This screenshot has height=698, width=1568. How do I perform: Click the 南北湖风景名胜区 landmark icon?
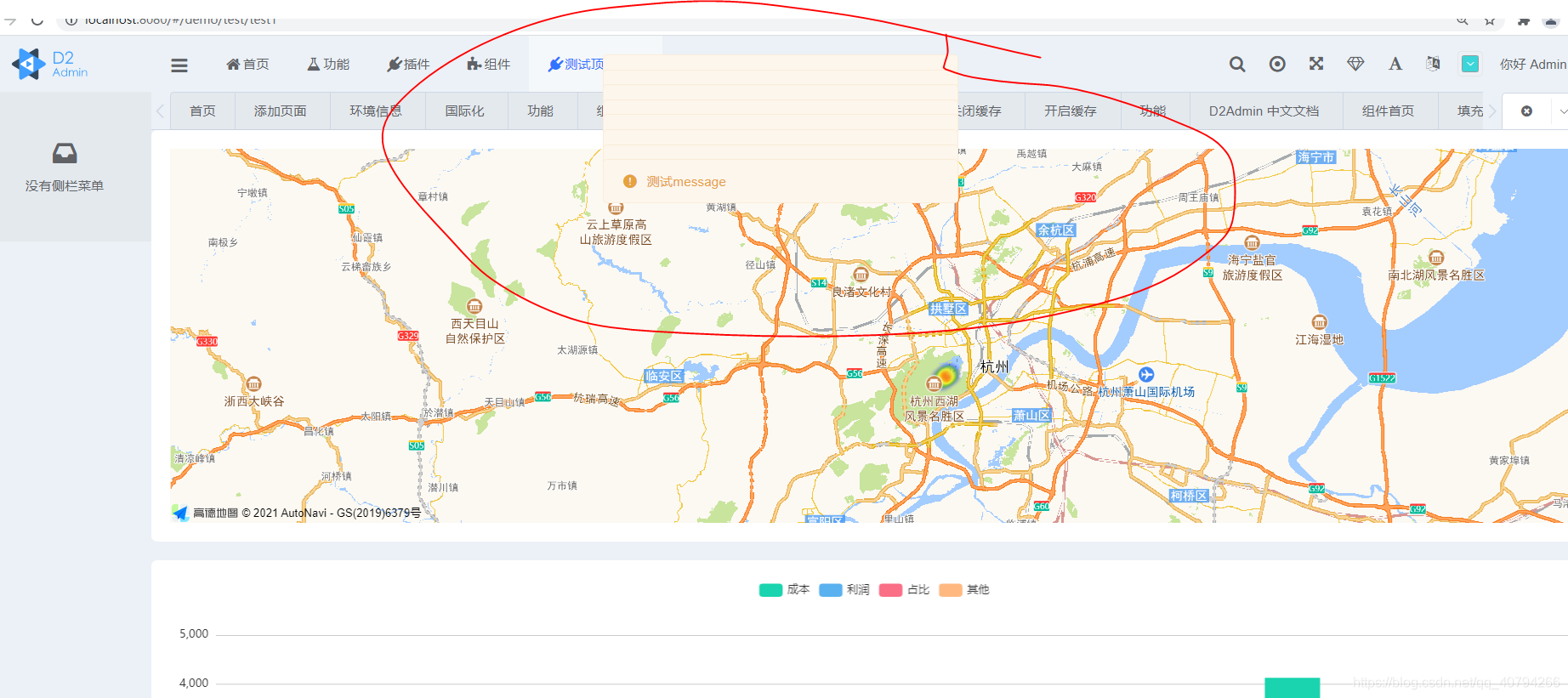(1436, 258)
